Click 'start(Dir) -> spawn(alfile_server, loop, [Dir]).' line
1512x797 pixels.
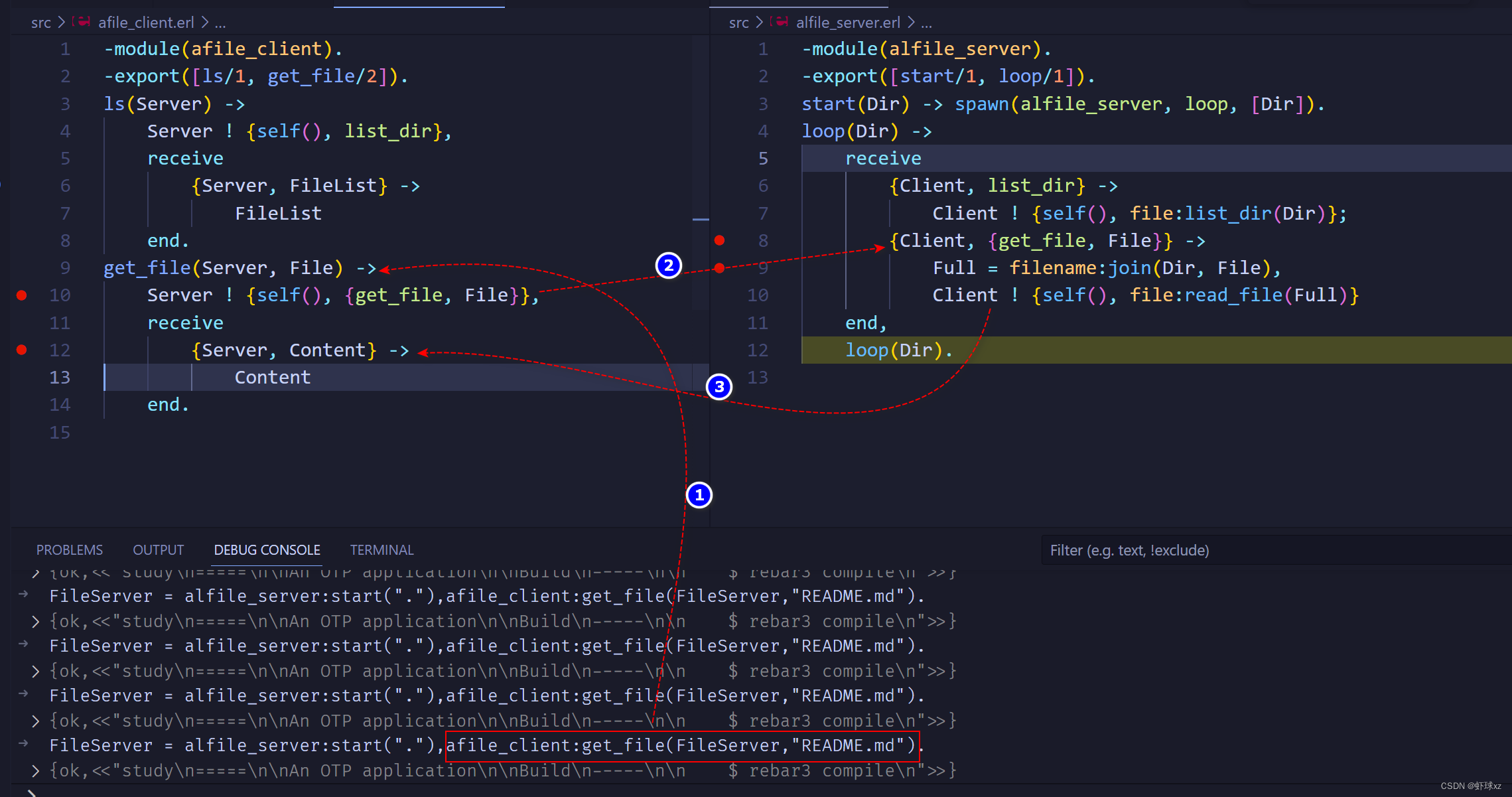coord(1064,104)
